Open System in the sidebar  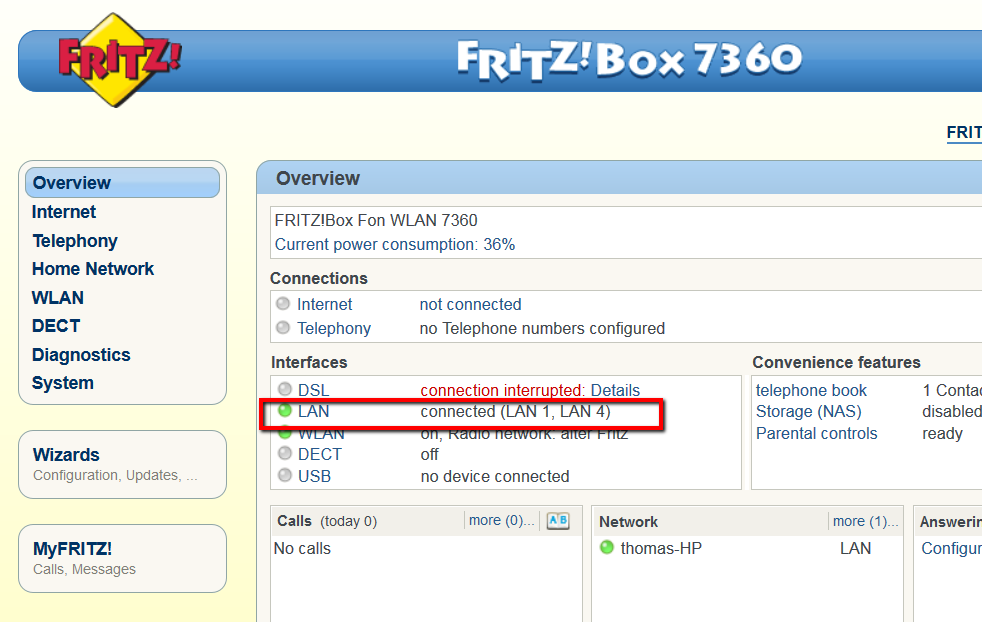coord(63,383)
